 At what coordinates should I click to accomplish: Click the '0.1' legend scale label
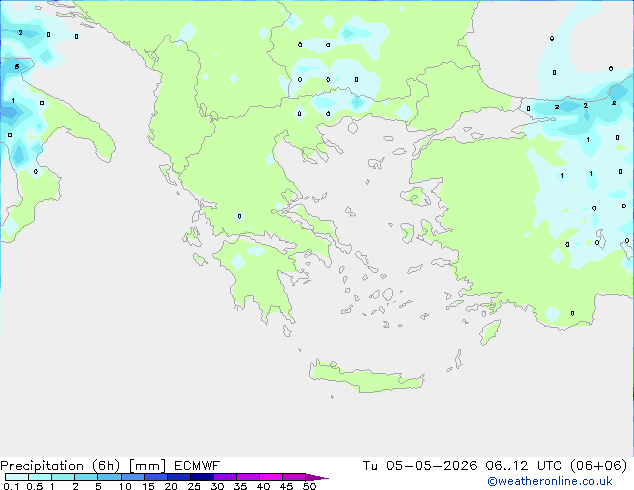pos(11,486)
